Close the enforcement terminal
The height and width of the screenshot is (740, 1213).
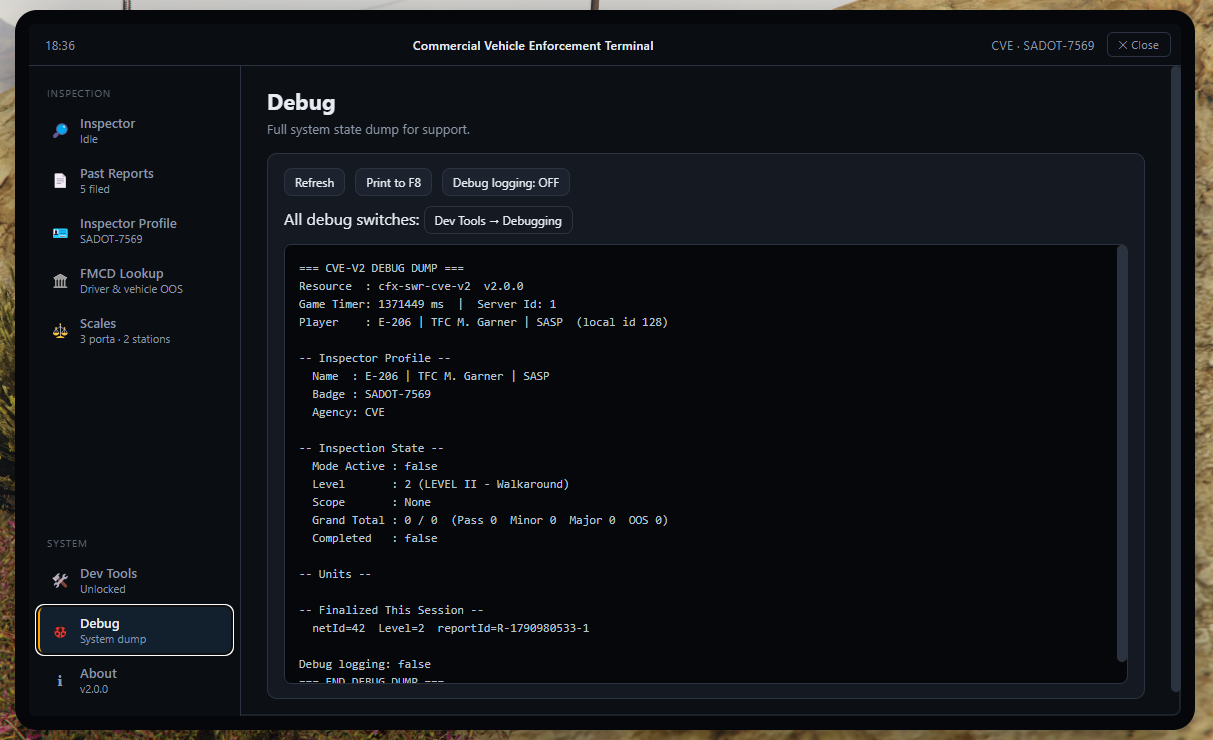[x=1138, y=45]
